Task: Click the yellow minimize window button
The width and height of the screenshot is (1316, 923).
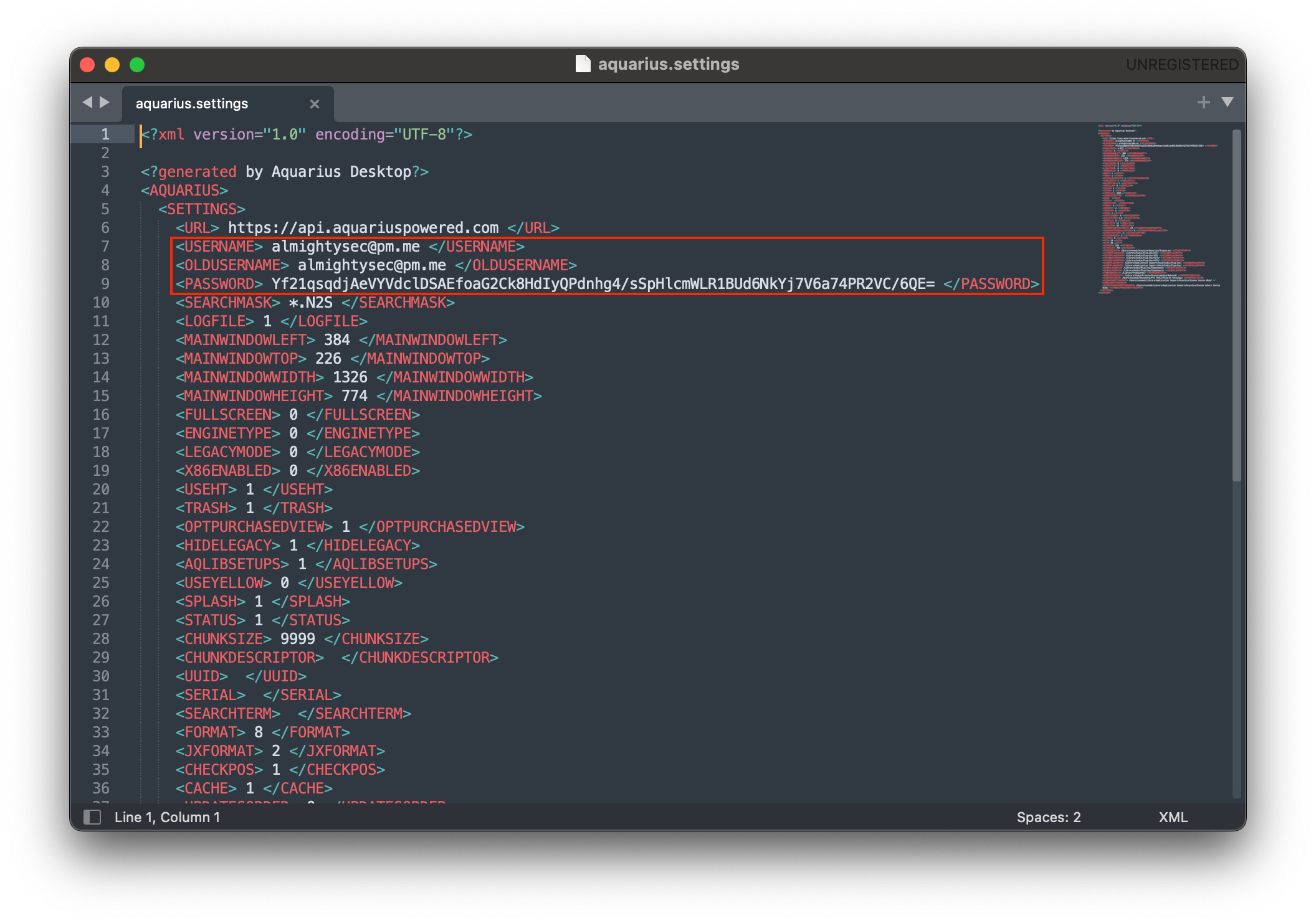Action: click(112, 65)
